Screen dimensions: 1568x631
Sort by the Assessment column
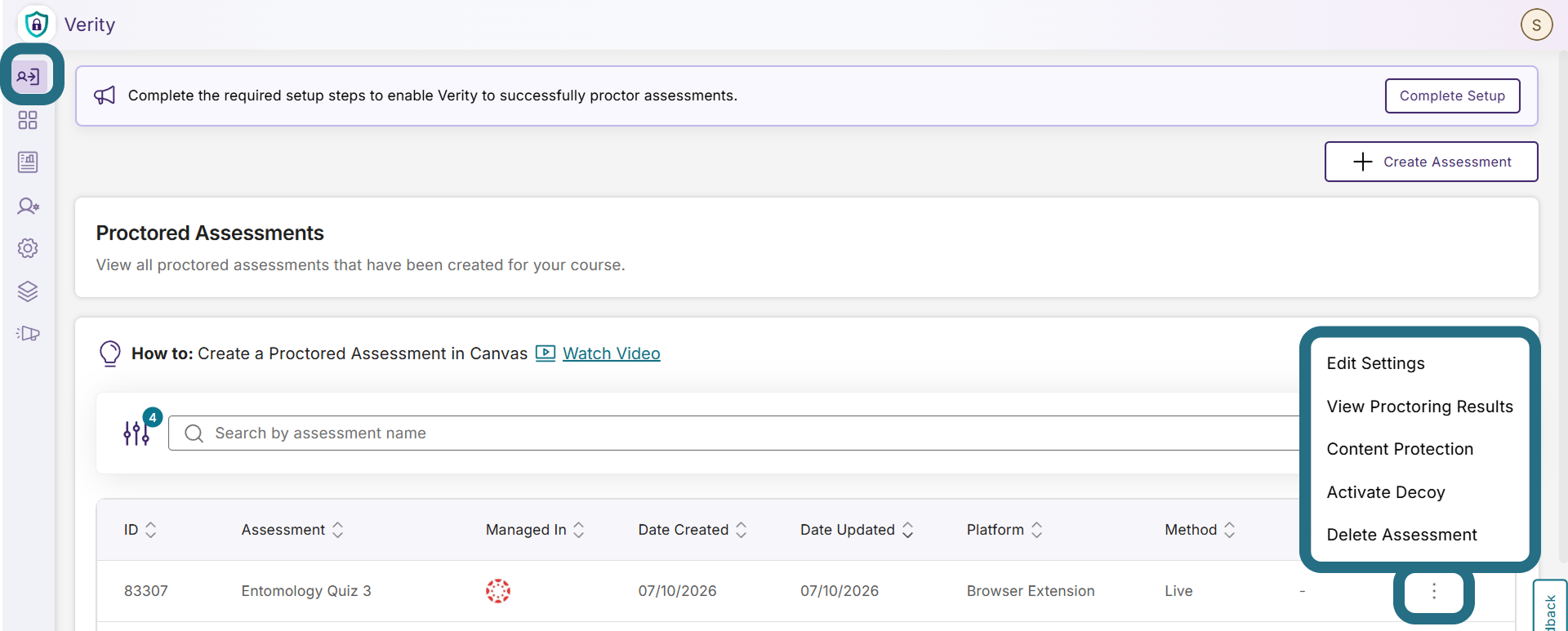pos(292,530)
